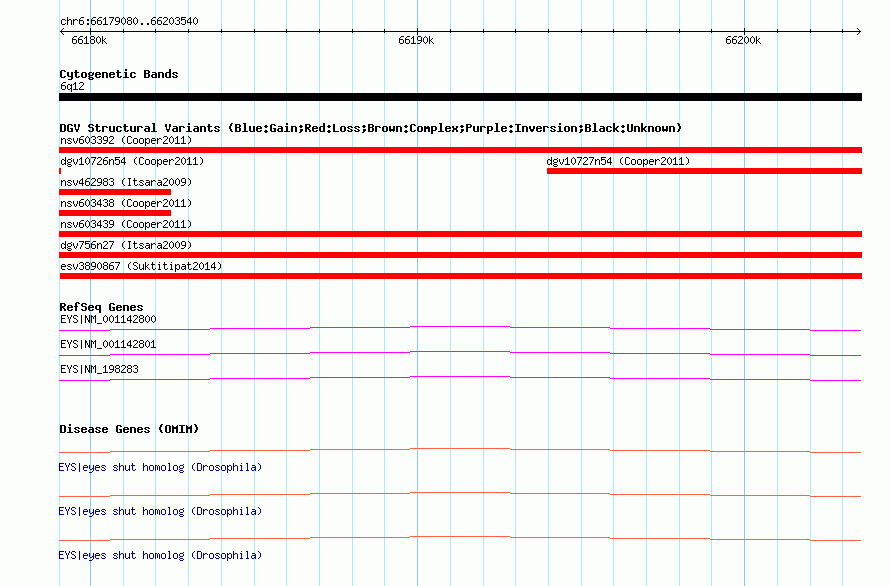This screenshot has width=890, height=586.
Task: Click the ruler's right arrow end
Action: pyautogui.click(x=859, y=31)
